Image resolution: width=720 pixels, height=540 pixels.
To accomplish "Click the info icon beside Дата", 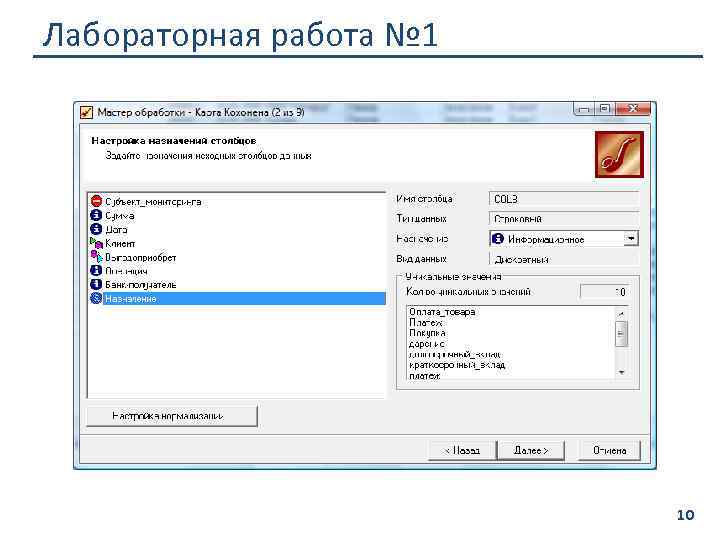I will tap(96, 229).
